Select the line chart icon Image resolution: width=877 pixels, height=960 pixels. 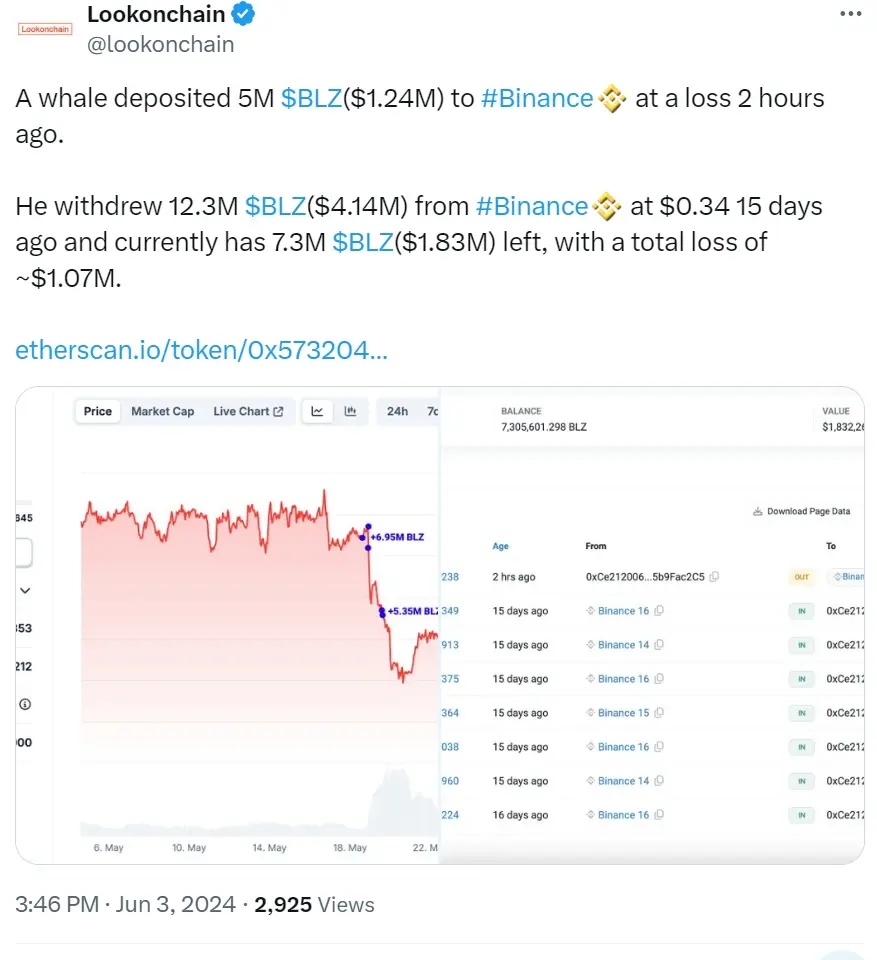(318, 411)
